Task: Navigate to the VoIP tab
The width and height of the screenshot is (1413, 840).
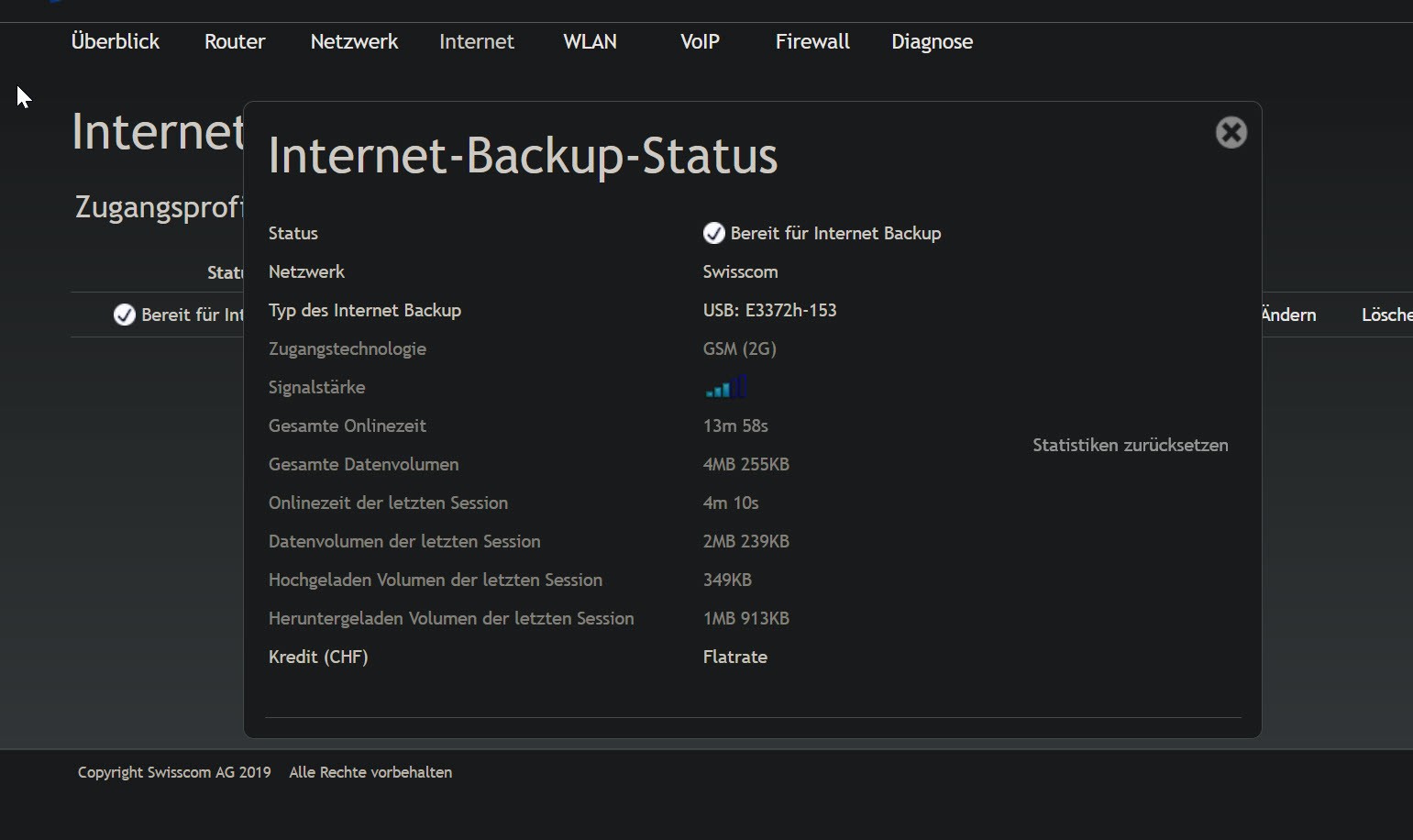Action: 700,42
